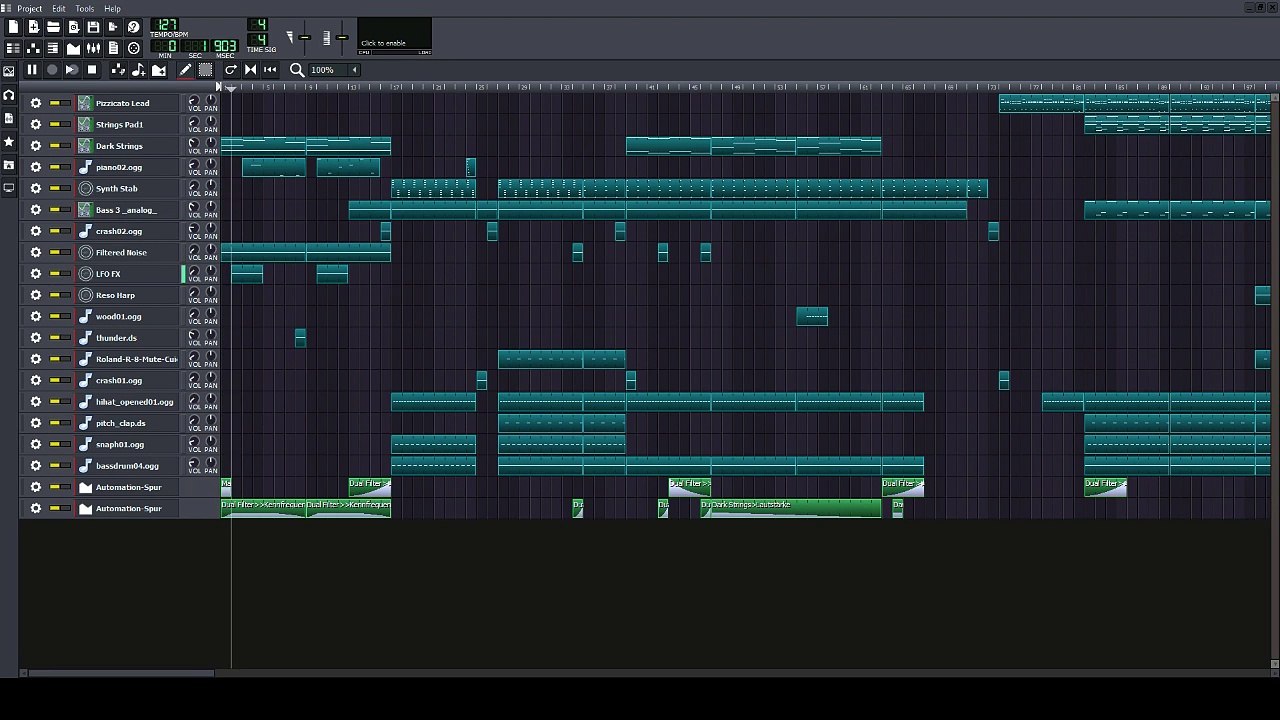
Task: Mute the bassdrum04.ogg track
Action: coord(54,466)
